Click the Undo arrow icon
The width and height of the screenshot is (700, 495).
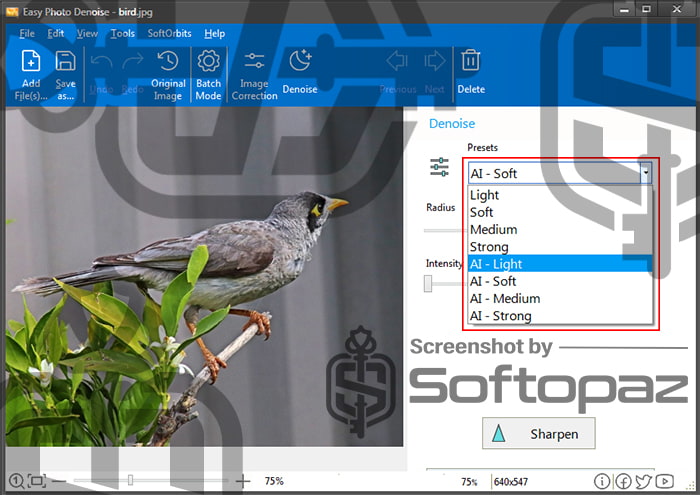(101, 62)
